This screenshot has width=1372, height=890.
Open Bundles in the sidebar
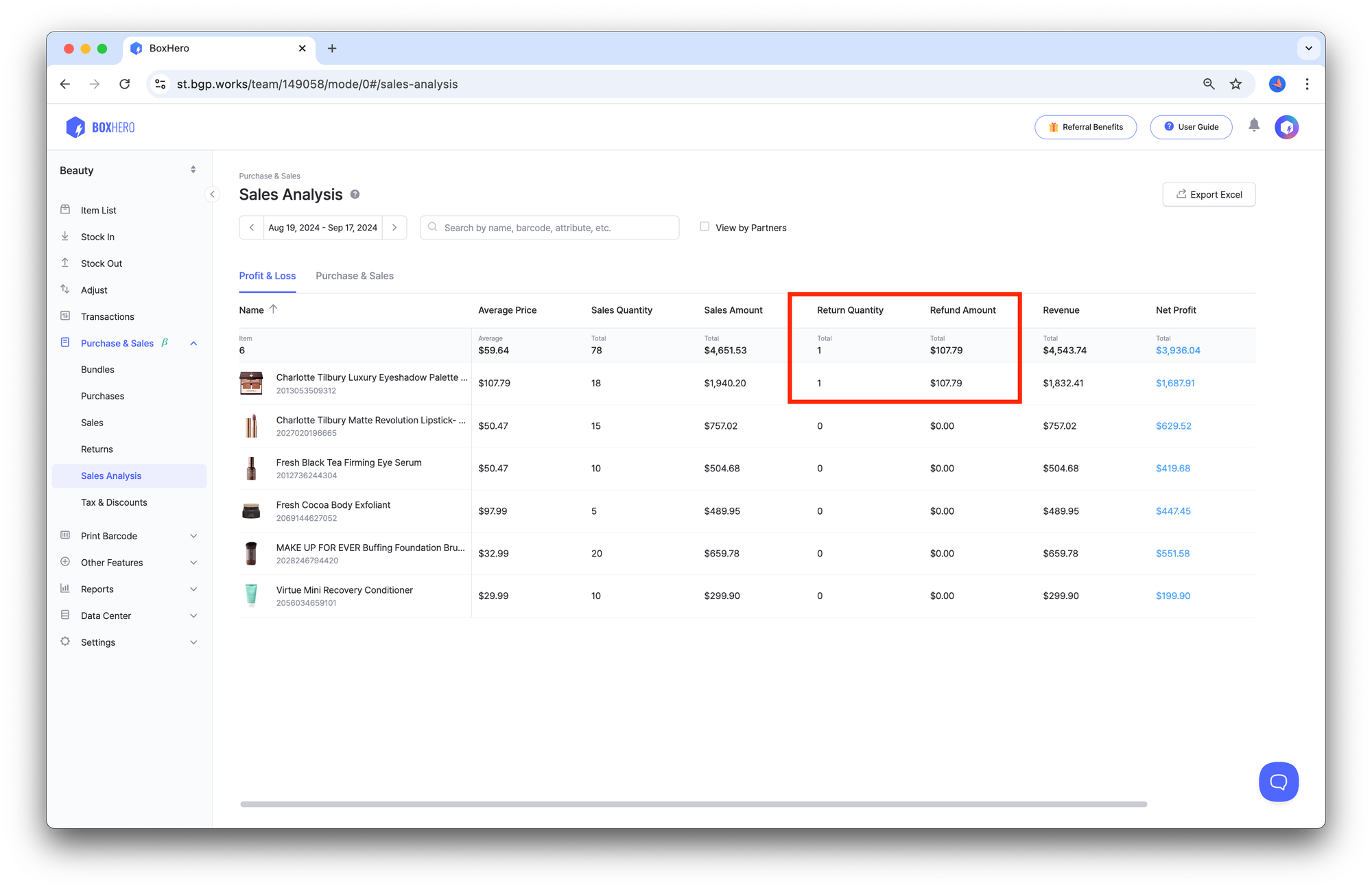tap(97, 369)
